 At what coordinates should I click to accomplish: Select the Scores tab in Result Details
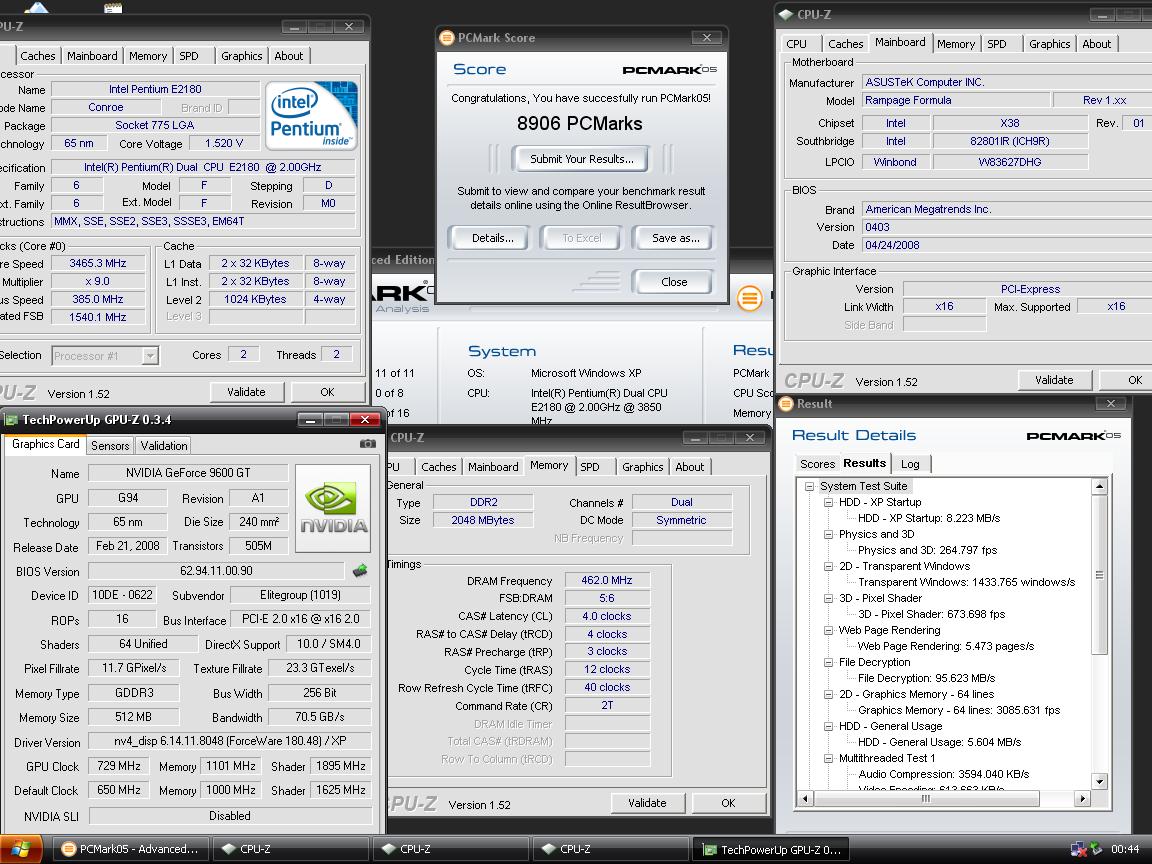(x=817, y=464)
